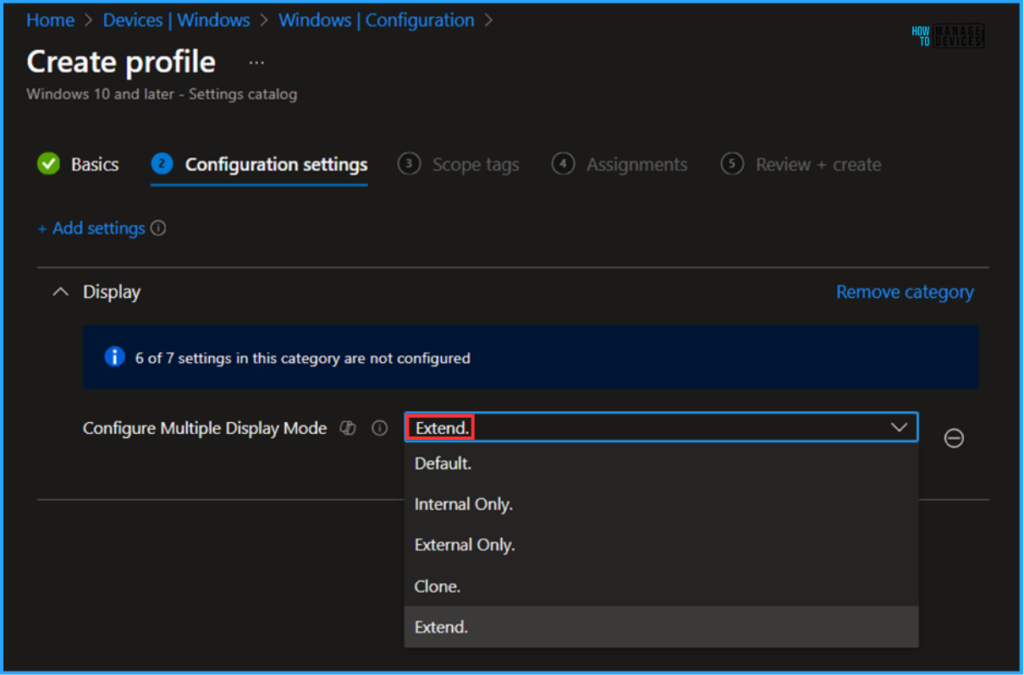Screen dimensions: 1024x675
Task: Choose External Only. from the list
Action: [661, 545]
